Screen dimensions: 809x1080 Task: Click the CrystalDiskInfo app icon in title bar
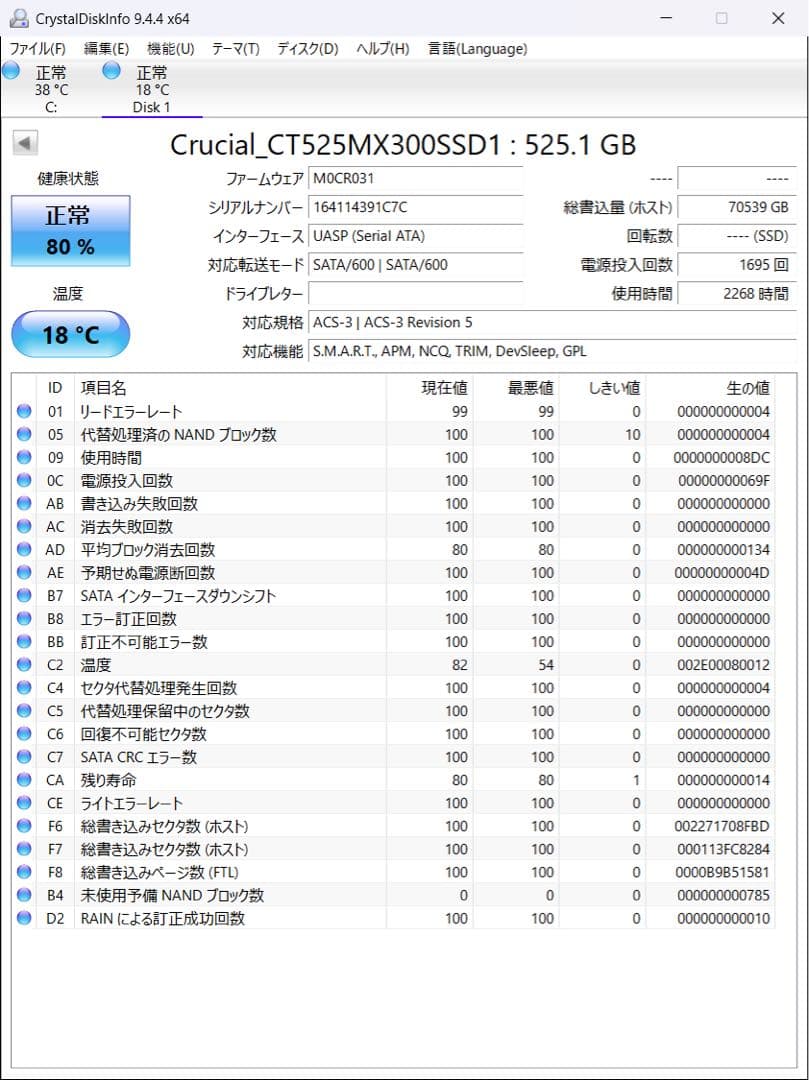19,19
